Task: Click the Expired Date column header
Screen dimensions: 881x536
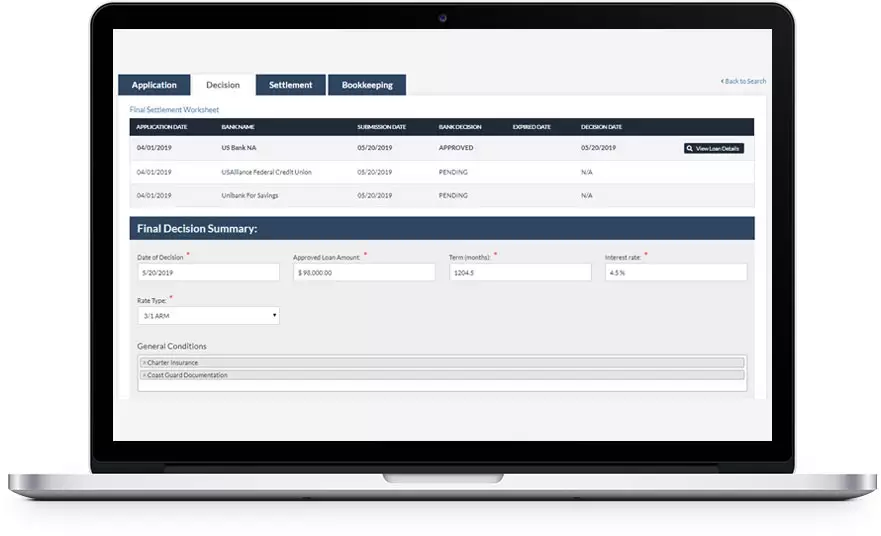Action: (532, 127)
